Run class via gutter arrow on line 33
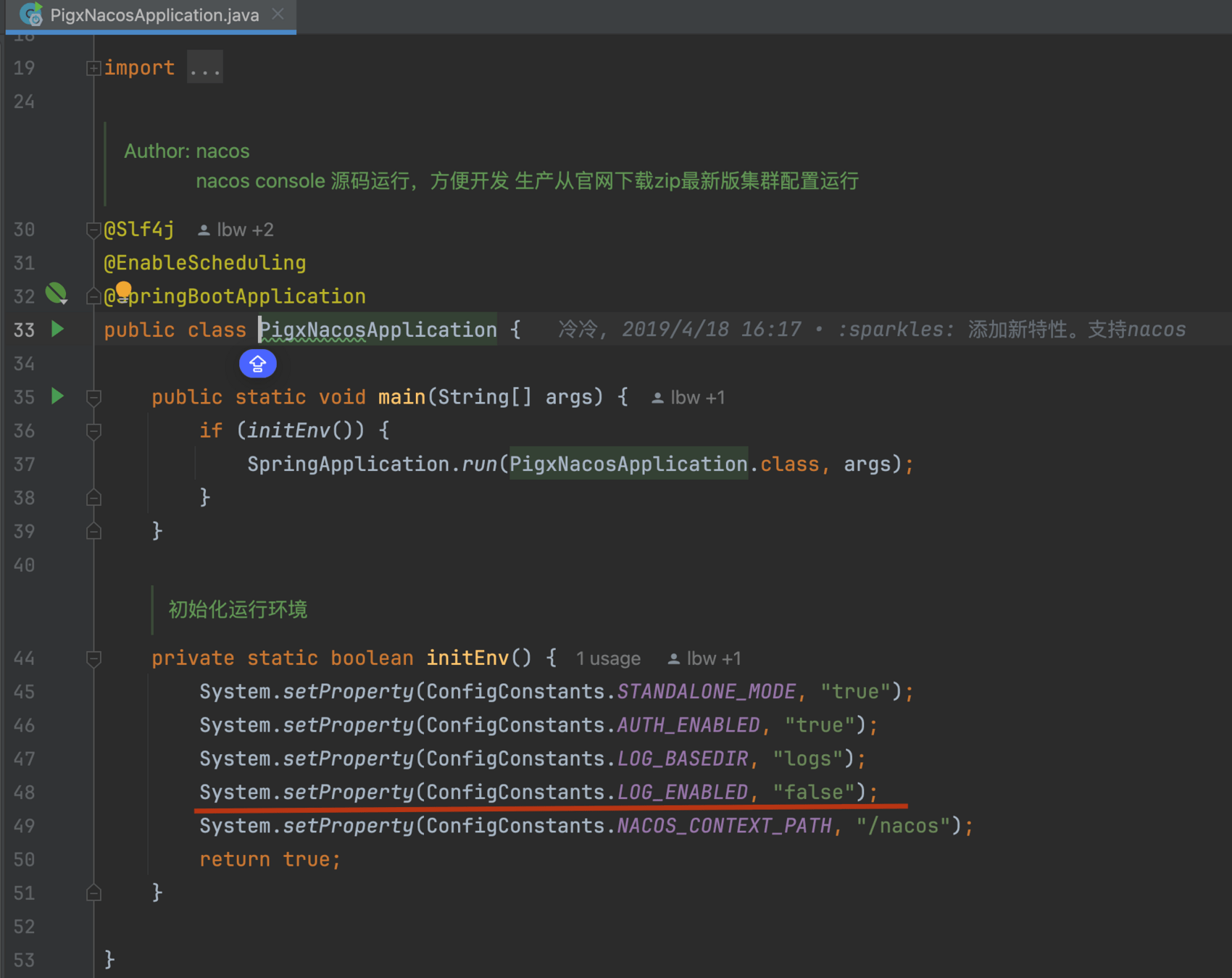Viewport: 1232px width, 978px height. click(x=58, y=330)
